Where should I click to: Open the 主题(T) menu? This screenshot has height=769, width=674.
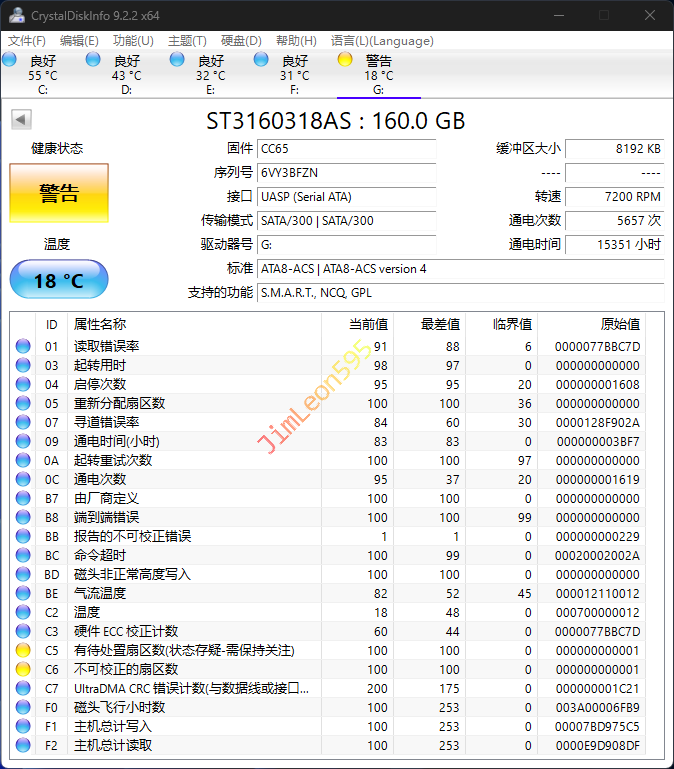(x=187, y=41)
